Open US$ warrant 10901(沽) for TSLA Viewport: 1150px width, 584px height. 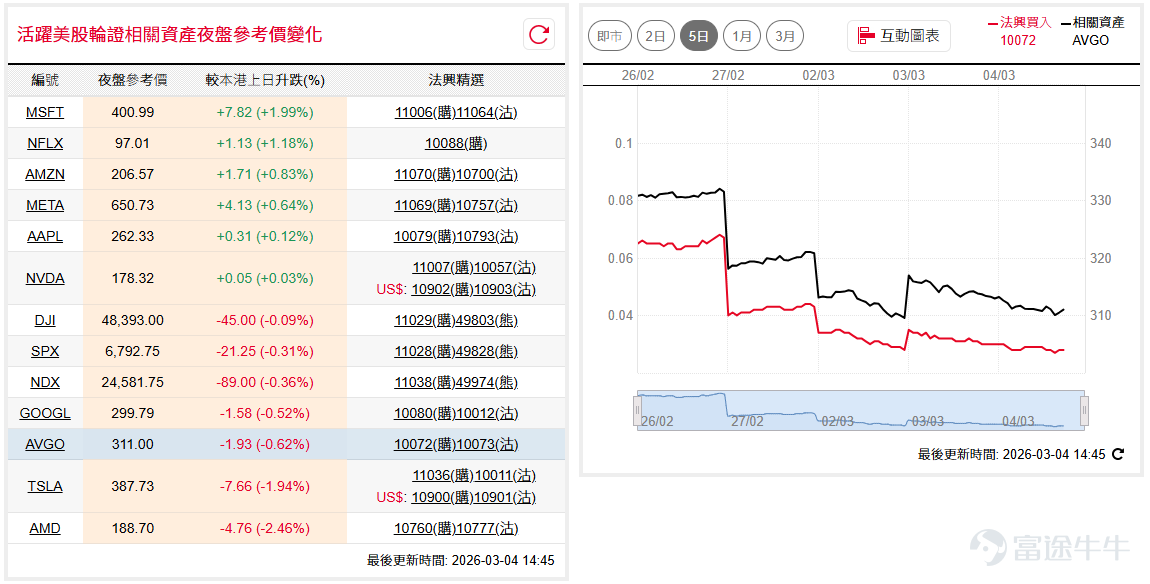(x=505, y=497)
